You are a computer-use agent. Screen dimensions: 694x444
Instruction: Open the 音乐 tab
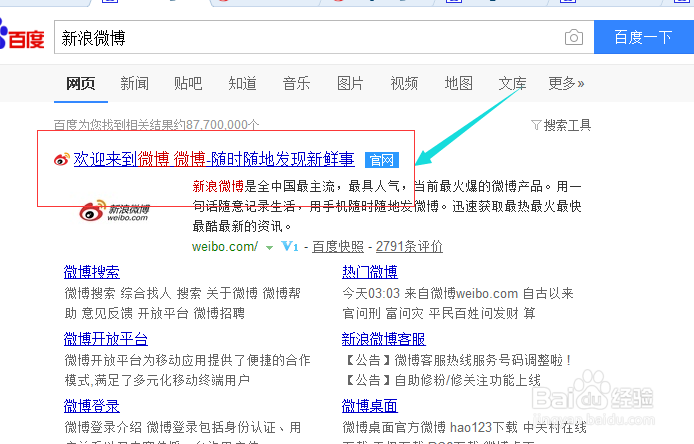(296, 83)
